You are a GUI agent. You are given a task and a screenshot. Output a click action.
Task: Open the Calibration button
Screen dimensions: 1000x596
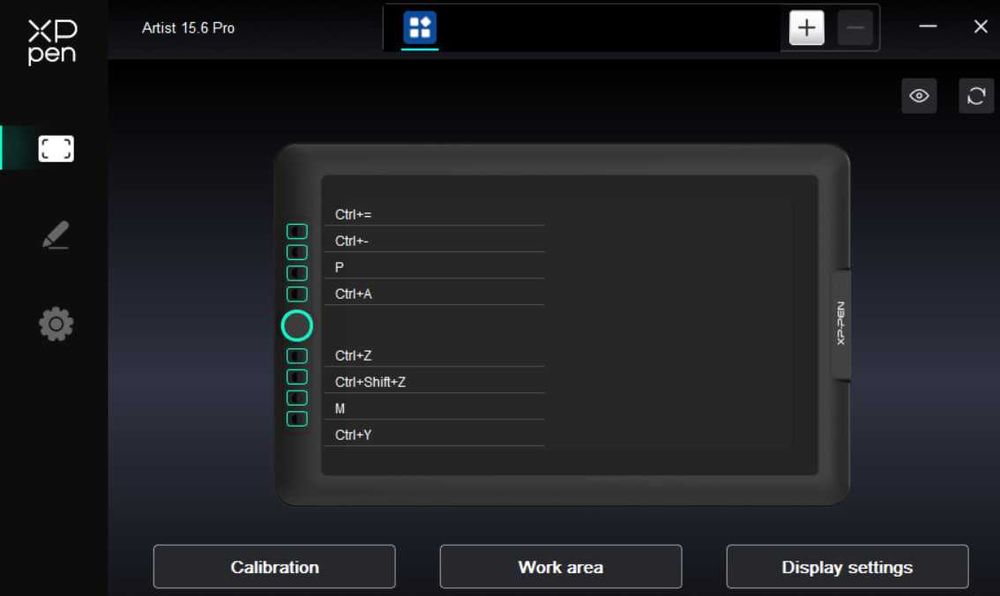click(274, 567)
